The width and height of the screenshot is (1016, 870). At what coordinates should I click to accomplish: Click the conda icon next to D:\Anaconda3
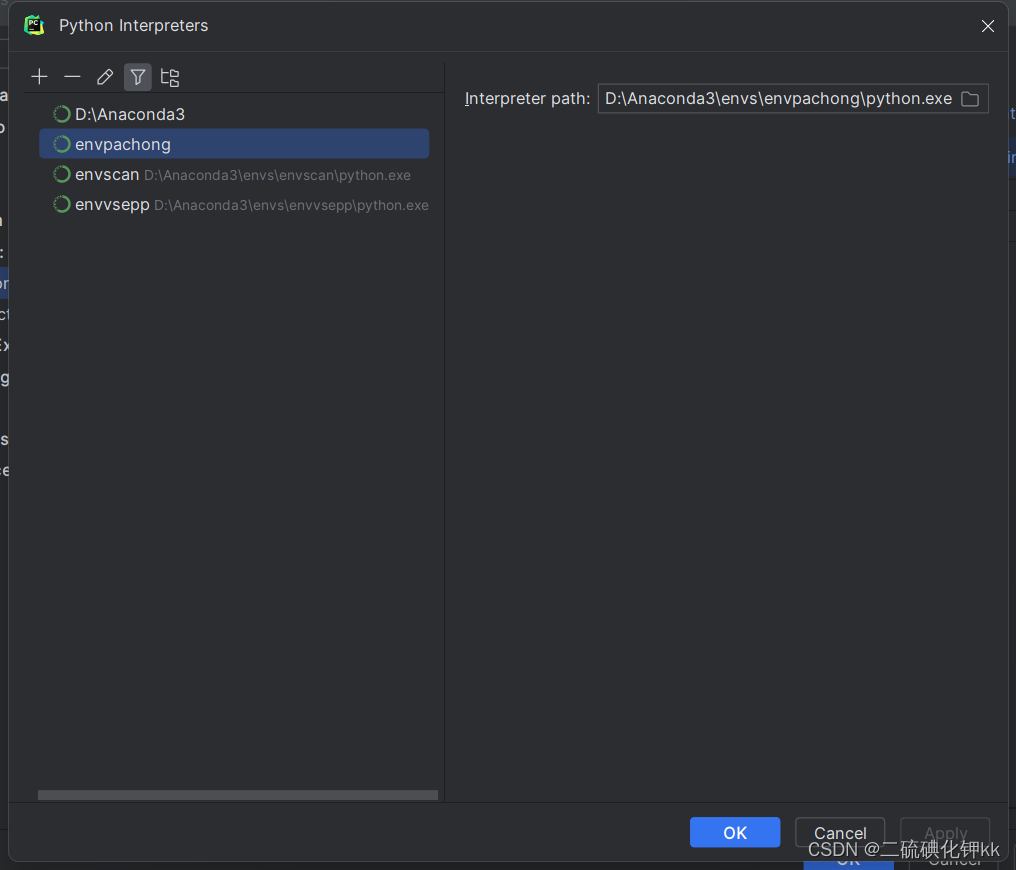[60, 114]
